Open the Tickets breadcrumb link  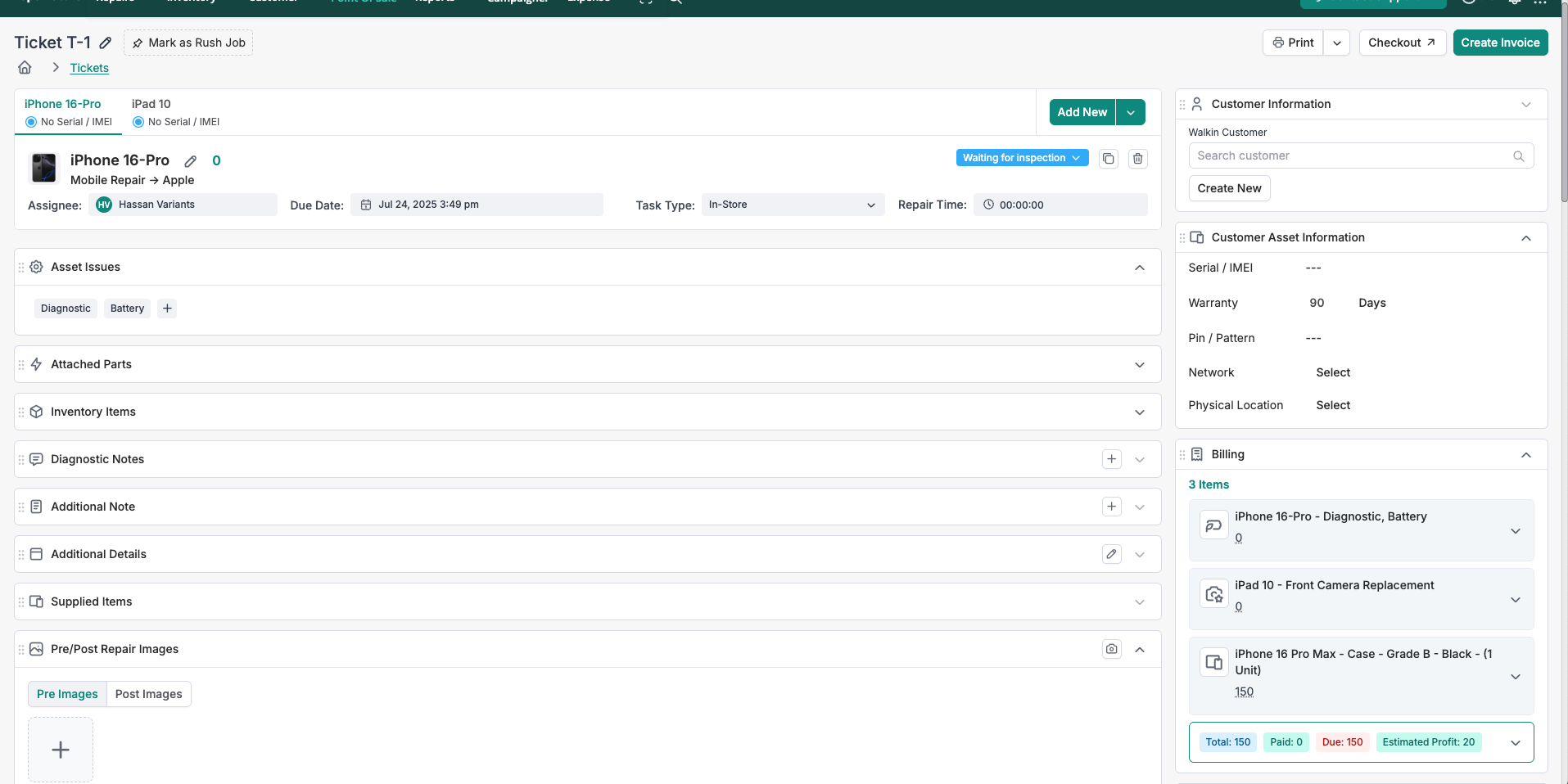(89, 68)
